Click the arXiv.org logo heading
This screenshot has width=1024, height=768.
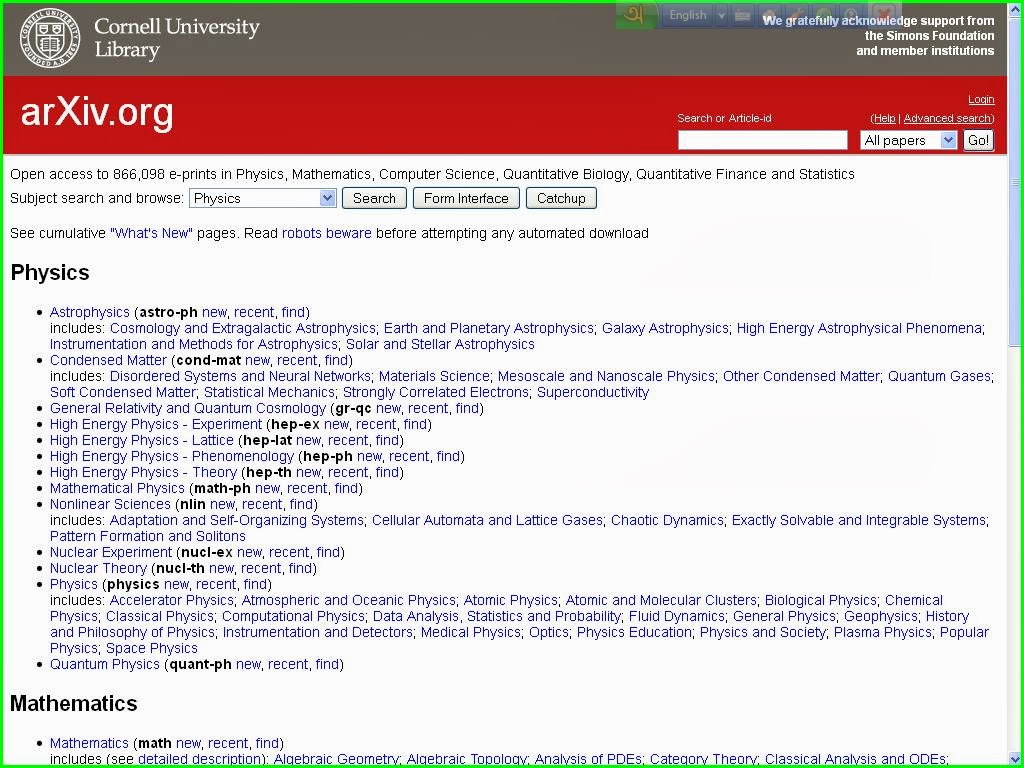[x=97, y=113]
